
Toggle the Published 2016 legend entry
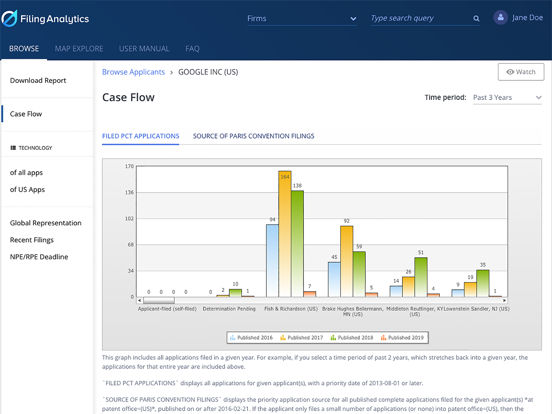point(251,338)
